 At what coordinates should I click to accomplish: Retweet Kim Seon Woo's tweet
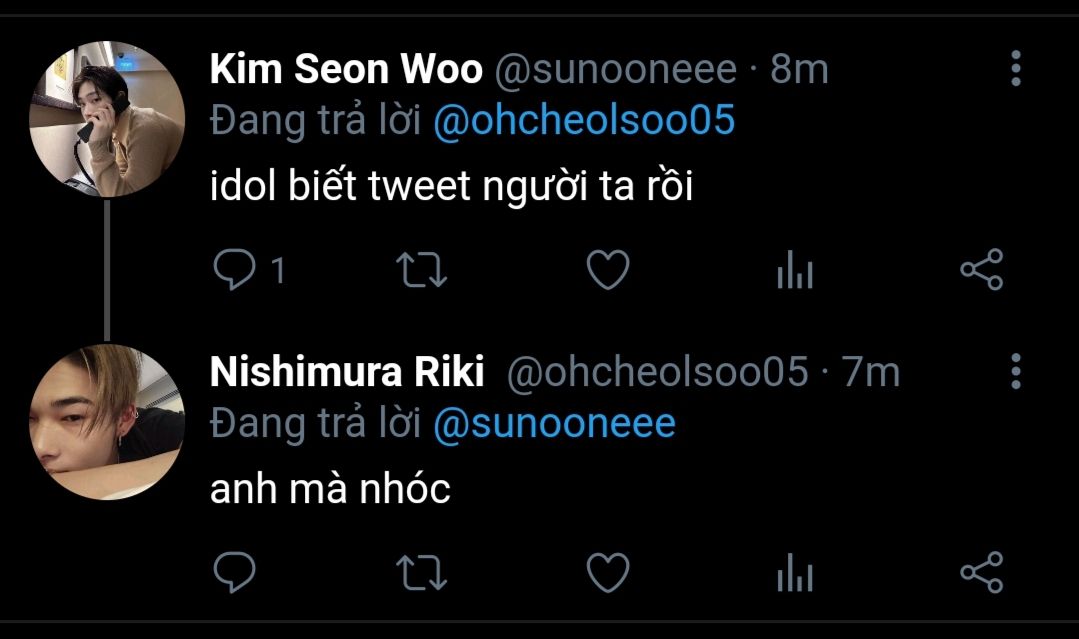coord(421,270)
